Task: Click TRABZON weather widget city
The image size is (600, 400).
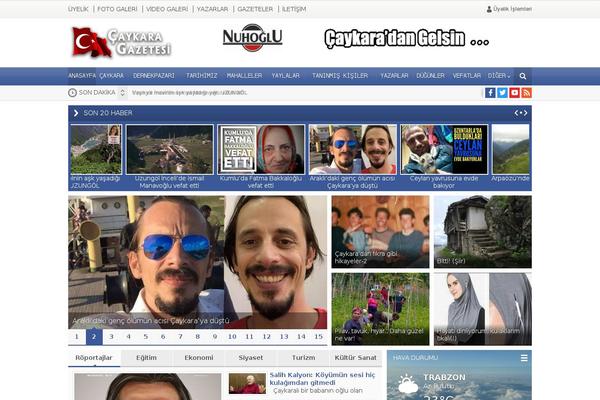Action: click(444, 377)
